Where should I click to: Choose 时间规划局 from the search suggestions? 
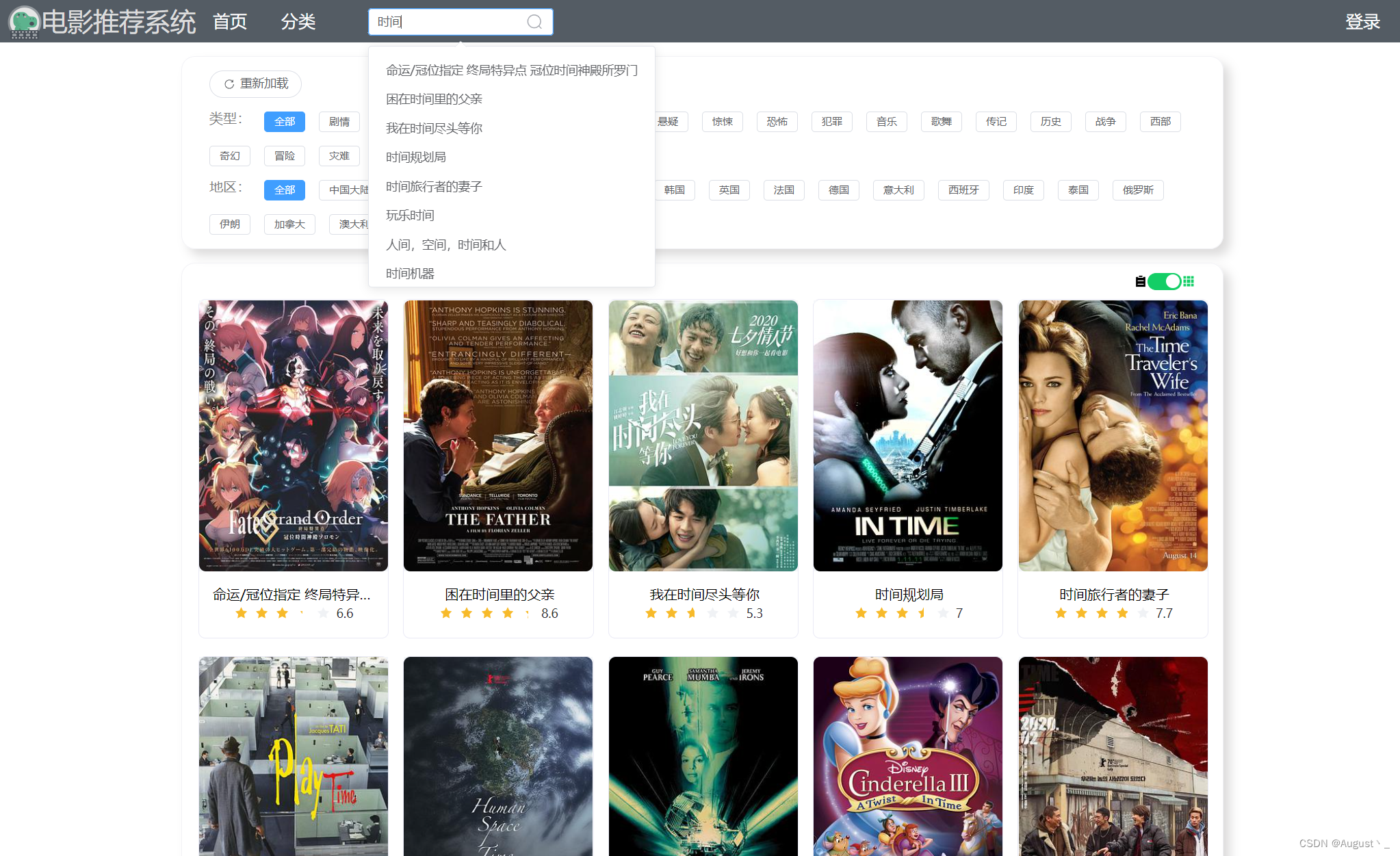416,157
